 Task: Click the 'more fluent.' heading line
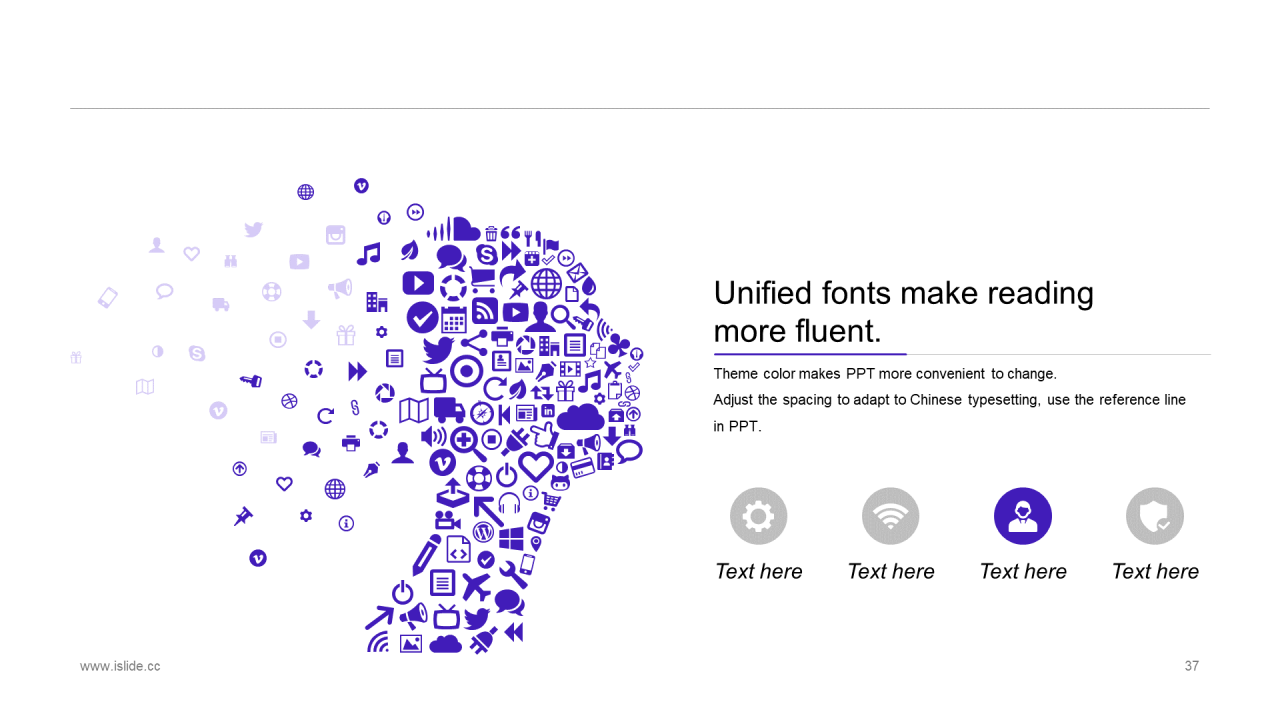(798, 331)
